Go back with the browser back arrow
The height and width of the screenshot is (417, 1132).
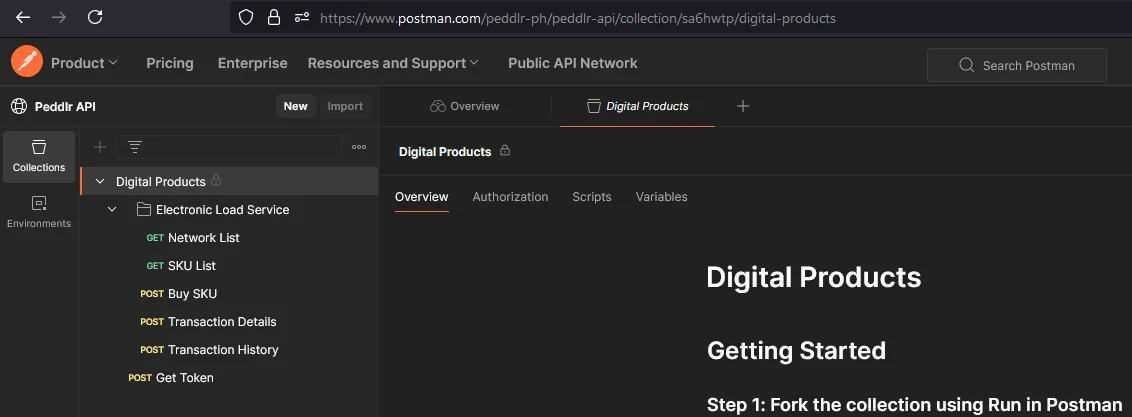(23, 17)
